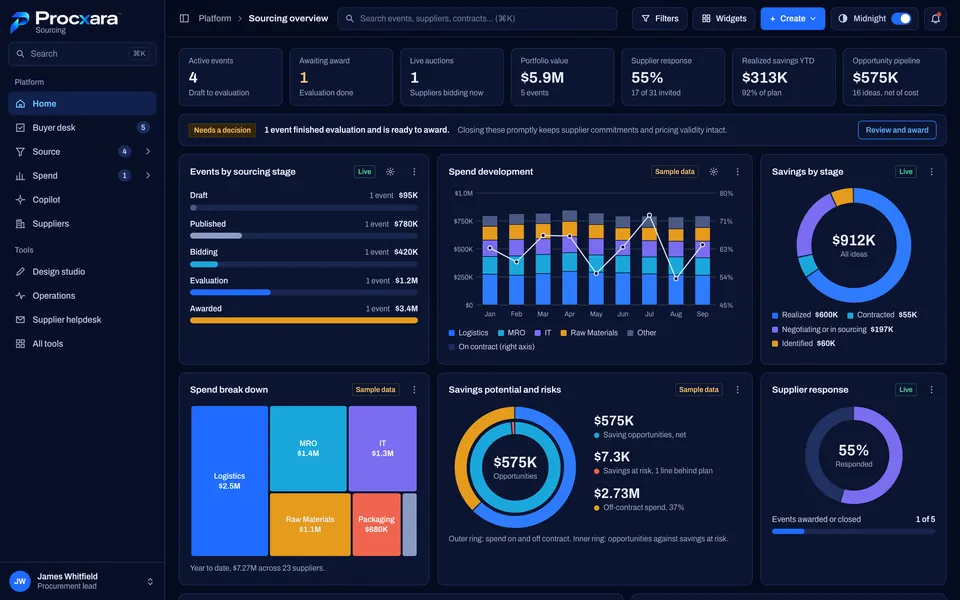Click the Filters button

click(x=659, y=18)
